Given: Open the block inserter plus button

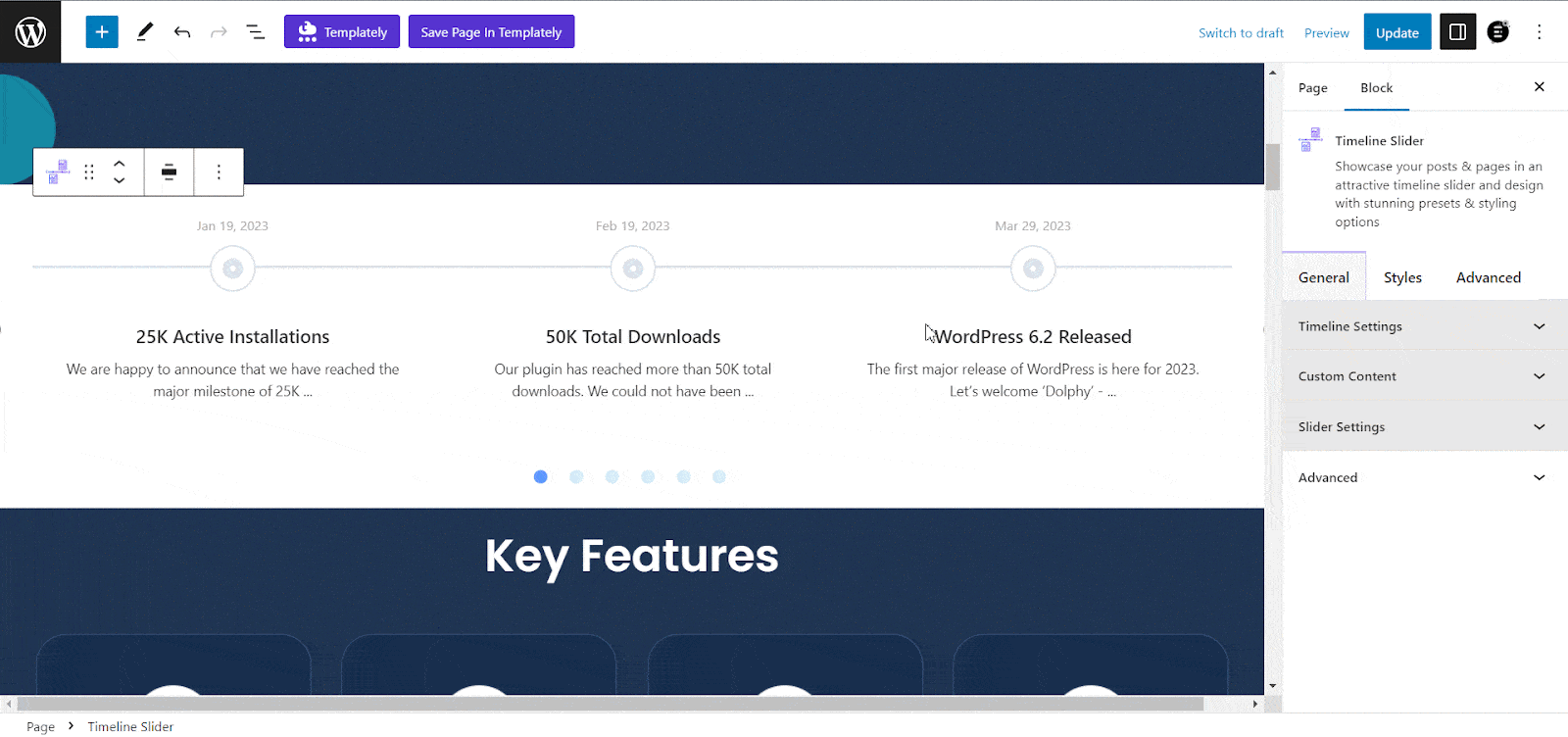Looking at the screenshot, I should (102, 31).
